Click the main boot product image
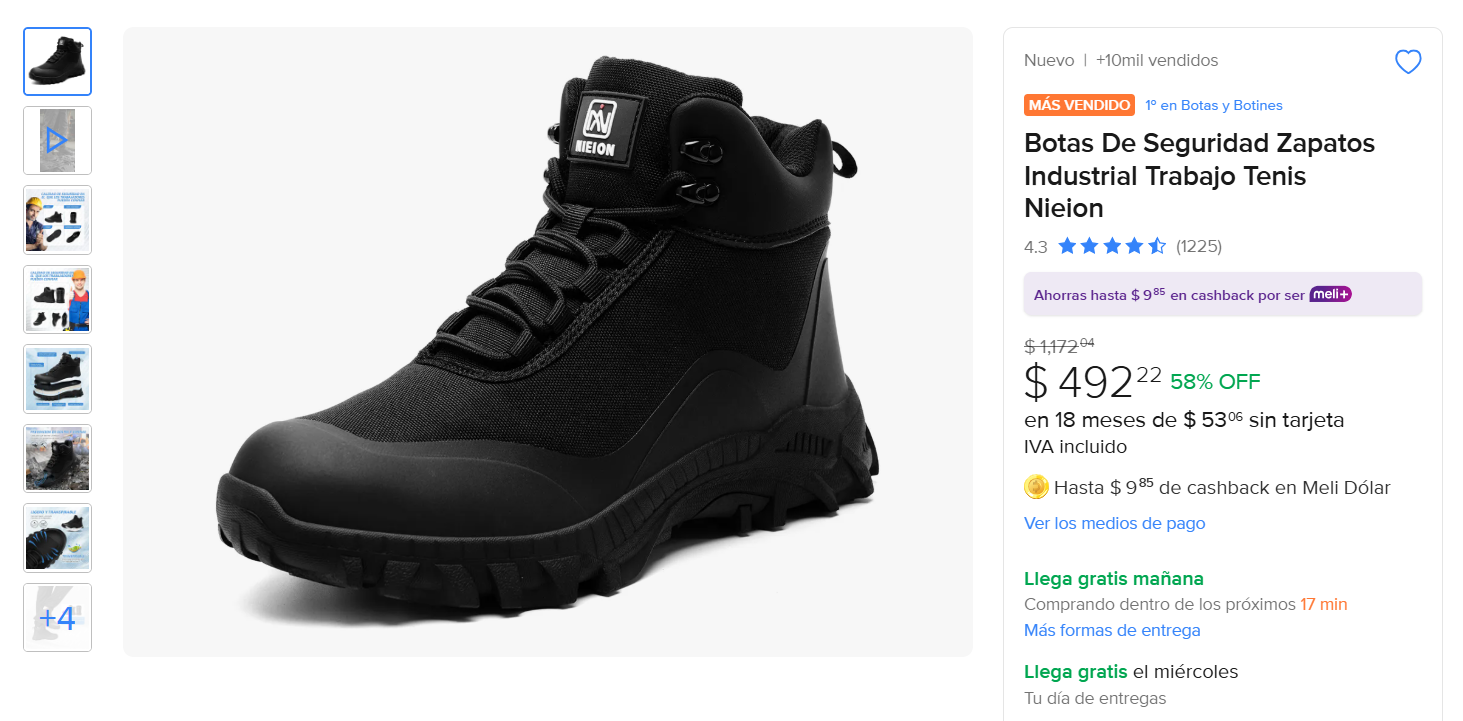Screen dimensions: 1463x721 547,342
